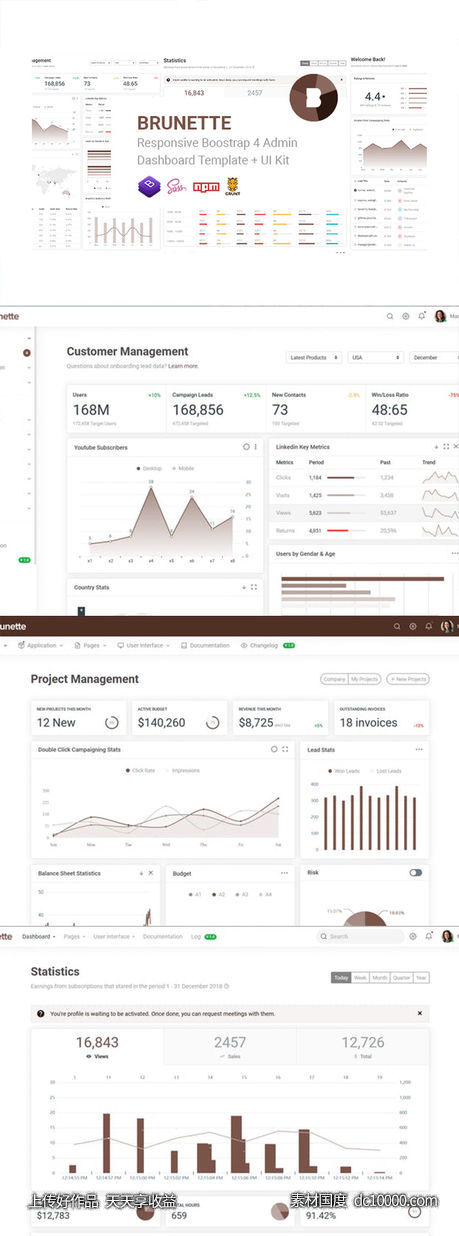Screen dimensions: 459x1236
Task: Toggle Mobile legend in Youtube Subscribers chart
Action: [182, 468]
